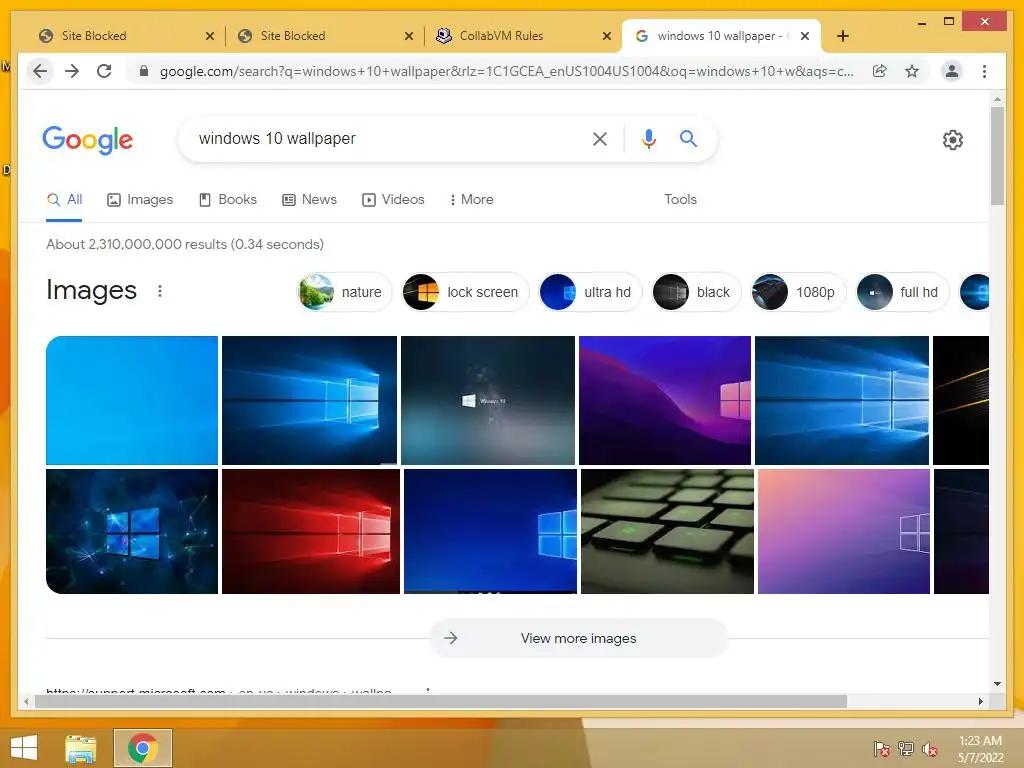Screen dimensions: 1024x768
Task: Click the horizontal scrollbar thumb
Action: (x=441, y=701)
